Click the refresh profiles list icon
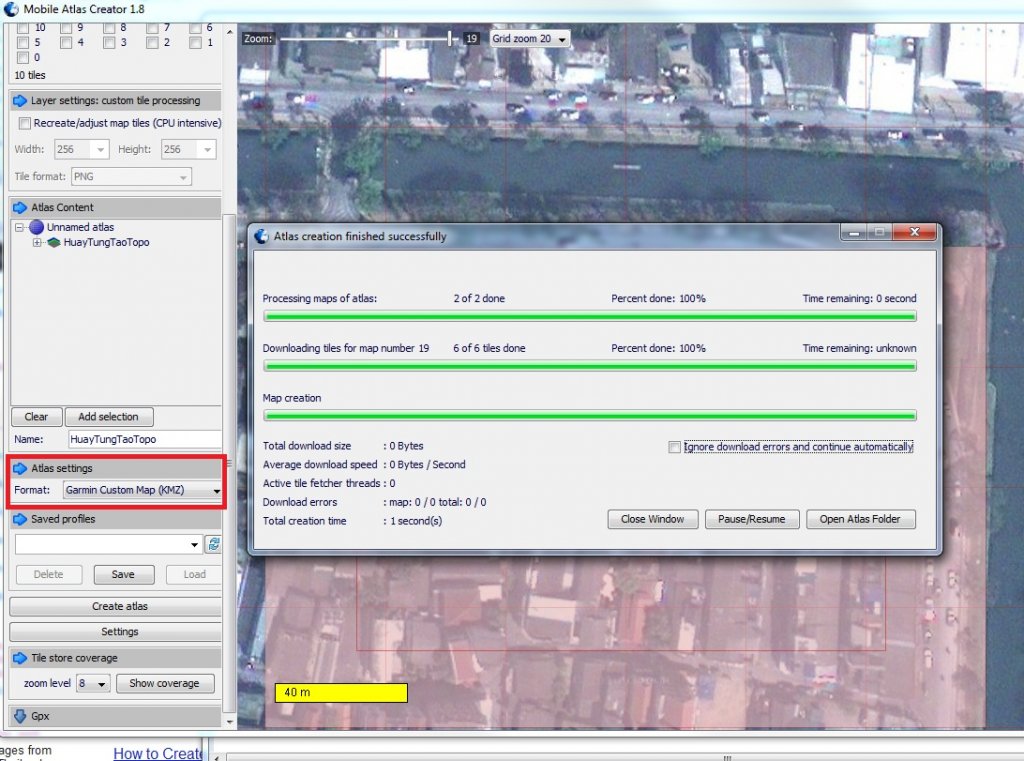 214,544
